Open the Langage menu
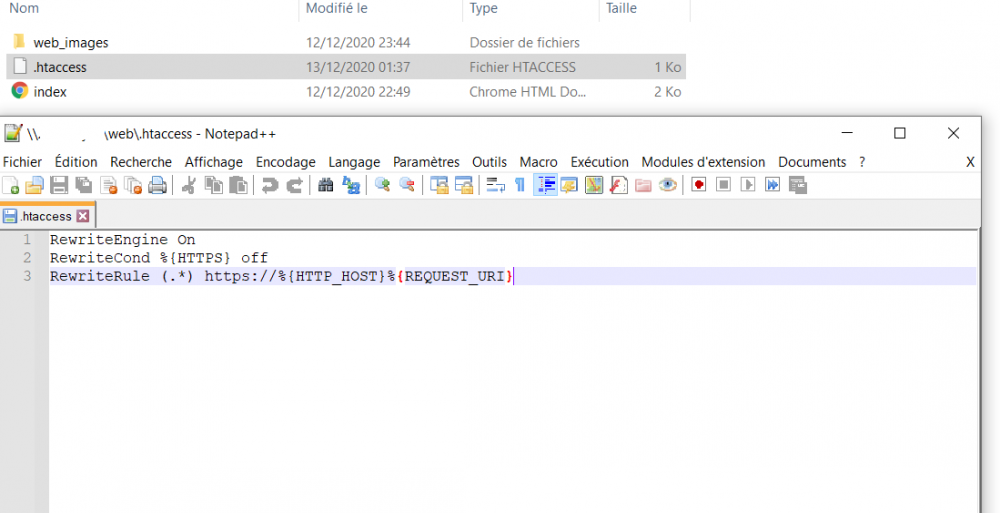1000x513 pixels. (x=354, y=162)
